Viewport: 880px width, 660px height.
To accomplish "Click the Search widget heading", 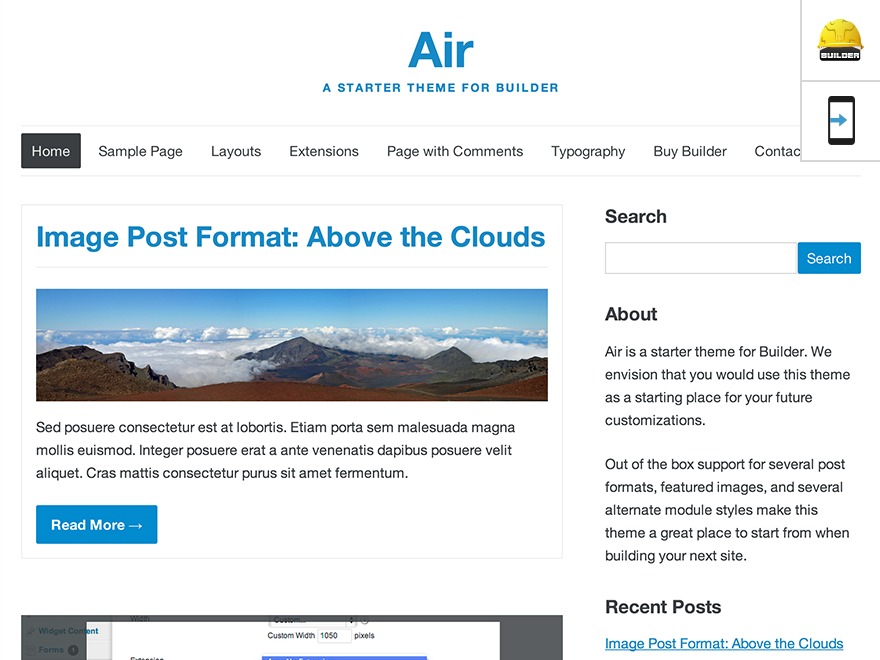I will pyautogui.click(x=636, y=217).
